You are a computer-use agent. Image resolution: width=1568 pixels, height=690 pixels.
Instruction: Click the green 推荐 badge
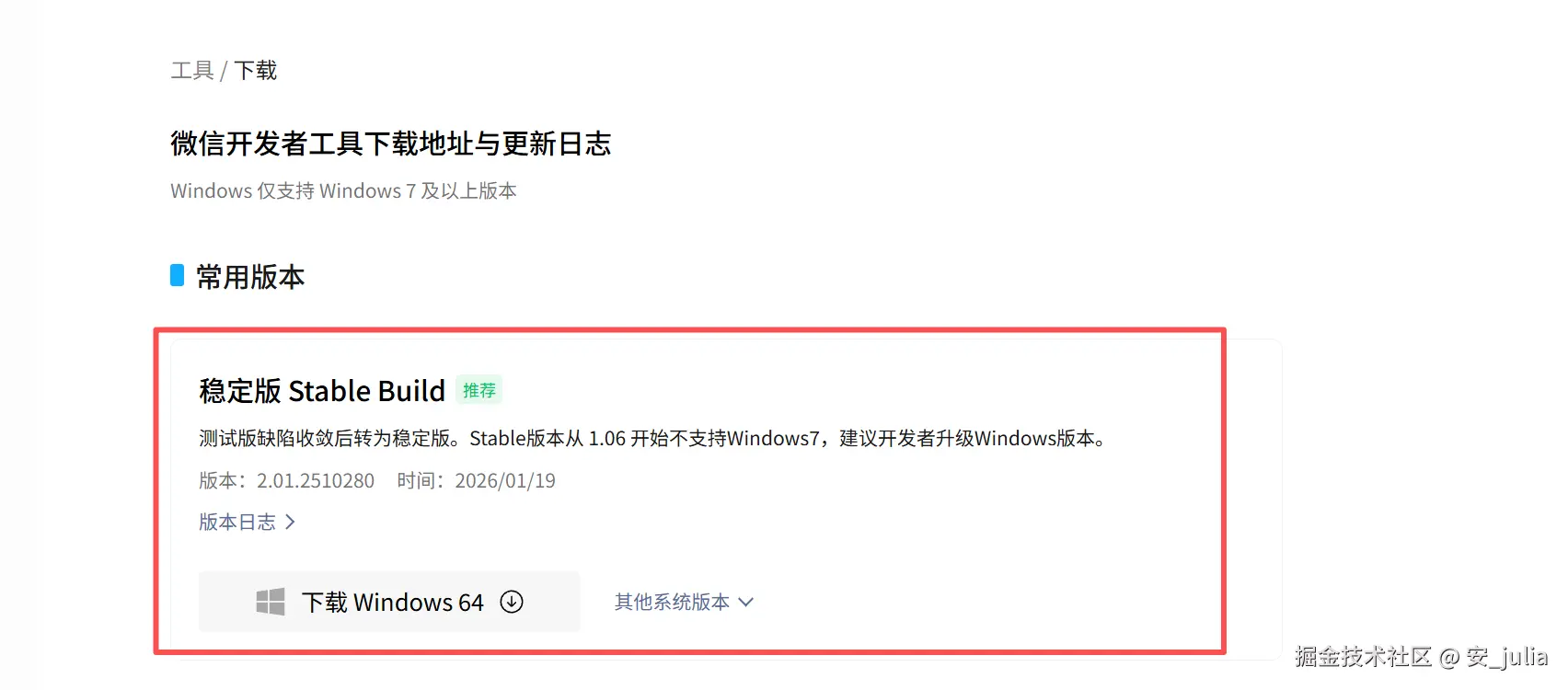478,390
